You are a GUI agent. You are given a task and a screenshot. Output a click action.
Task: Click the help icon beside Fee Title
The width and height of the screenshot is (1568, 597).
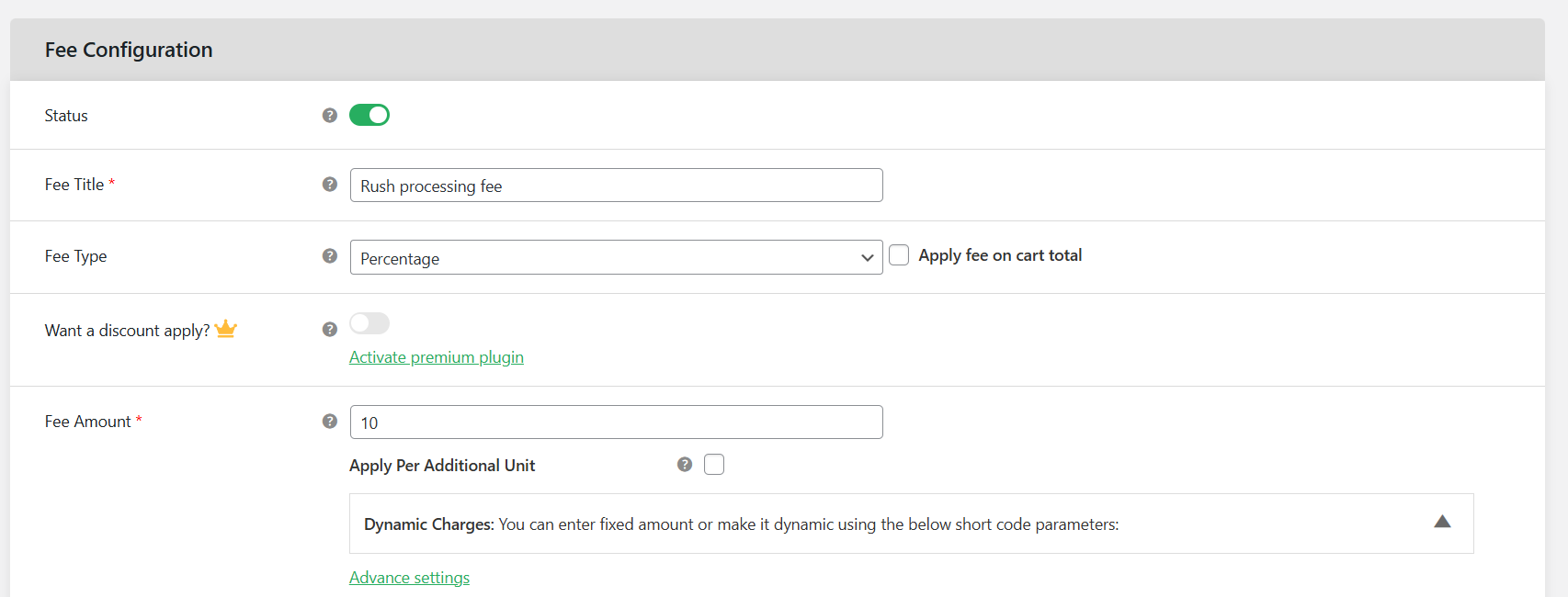[330, 185]
